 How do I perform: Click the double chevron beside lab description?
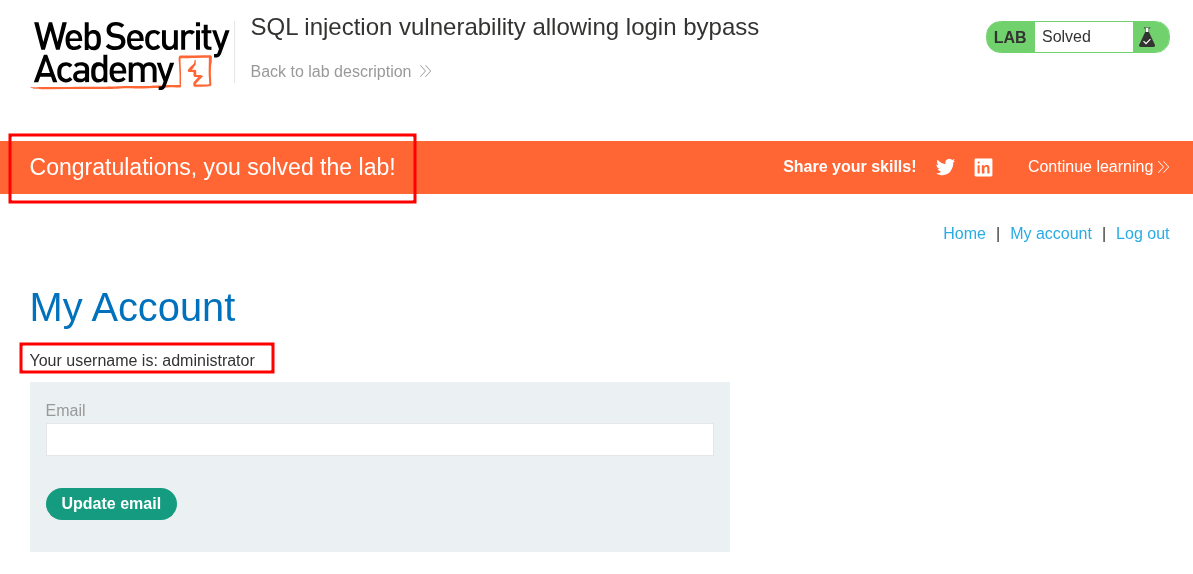425,72
